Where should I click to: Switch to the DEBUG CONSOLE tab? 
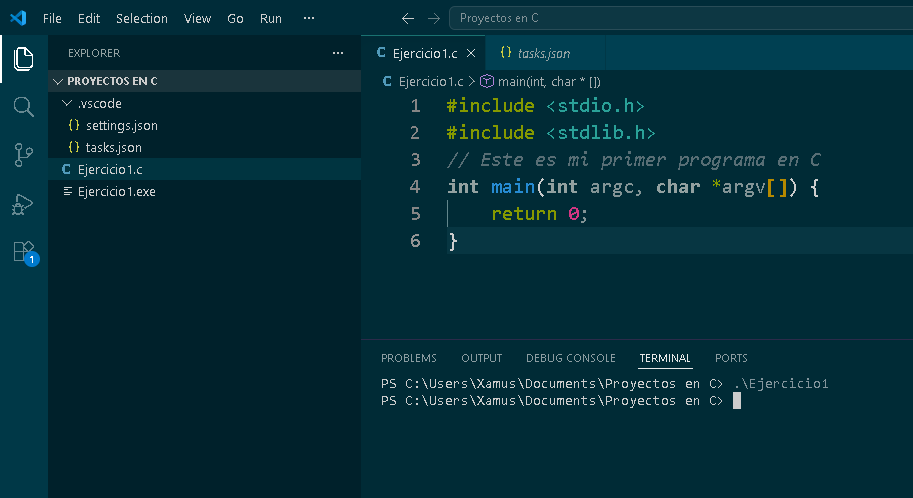coord(571,358)
